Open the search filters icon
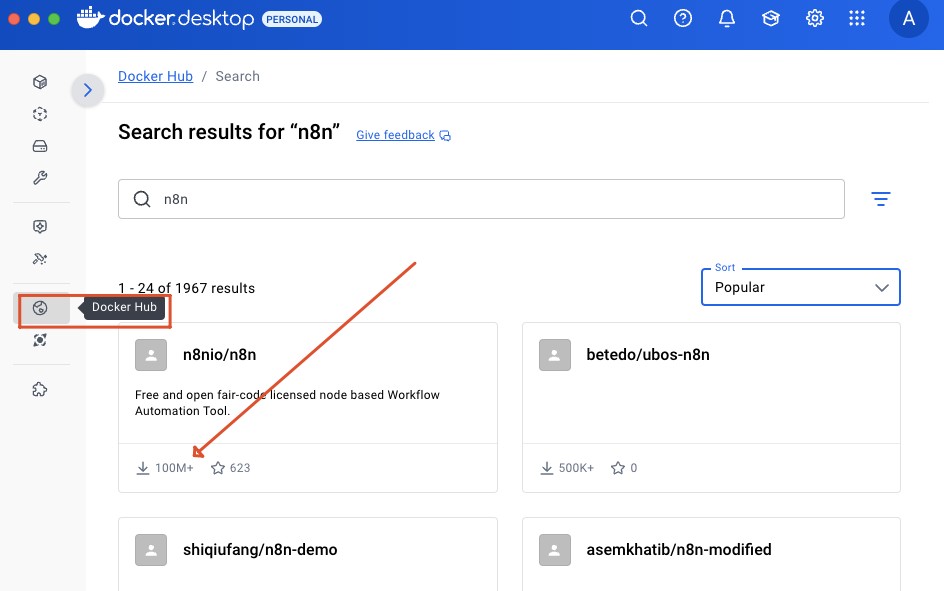The height and width of the screenshot is (591, 944). pos(880,199)
